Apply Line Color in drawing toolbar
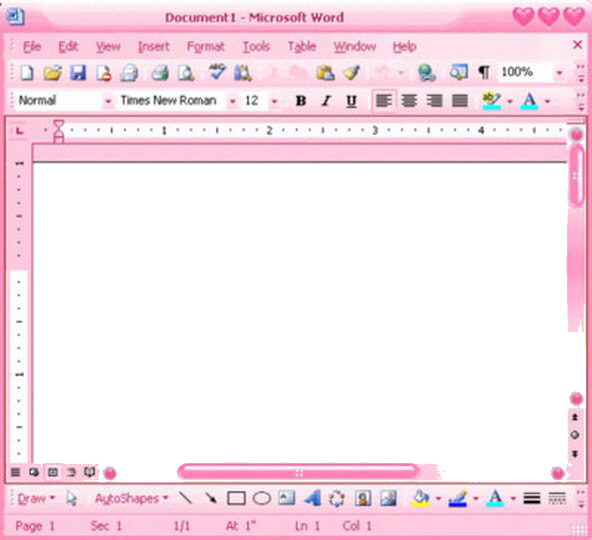 tap(458, 498)
